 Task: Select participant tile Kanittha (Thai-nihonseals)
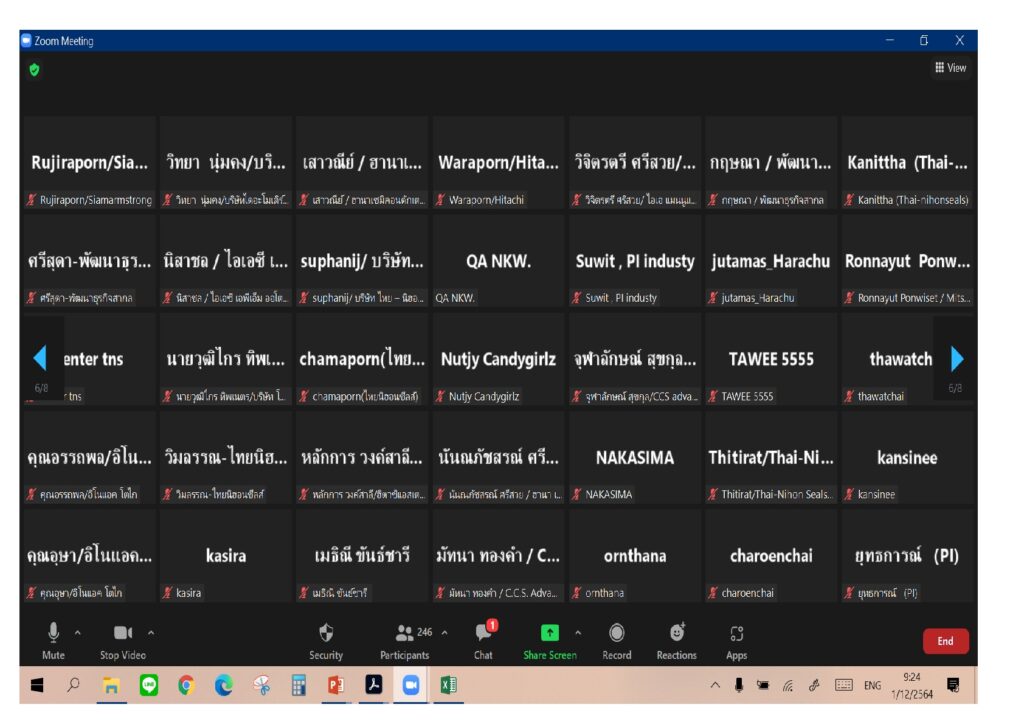click(907, 163)
